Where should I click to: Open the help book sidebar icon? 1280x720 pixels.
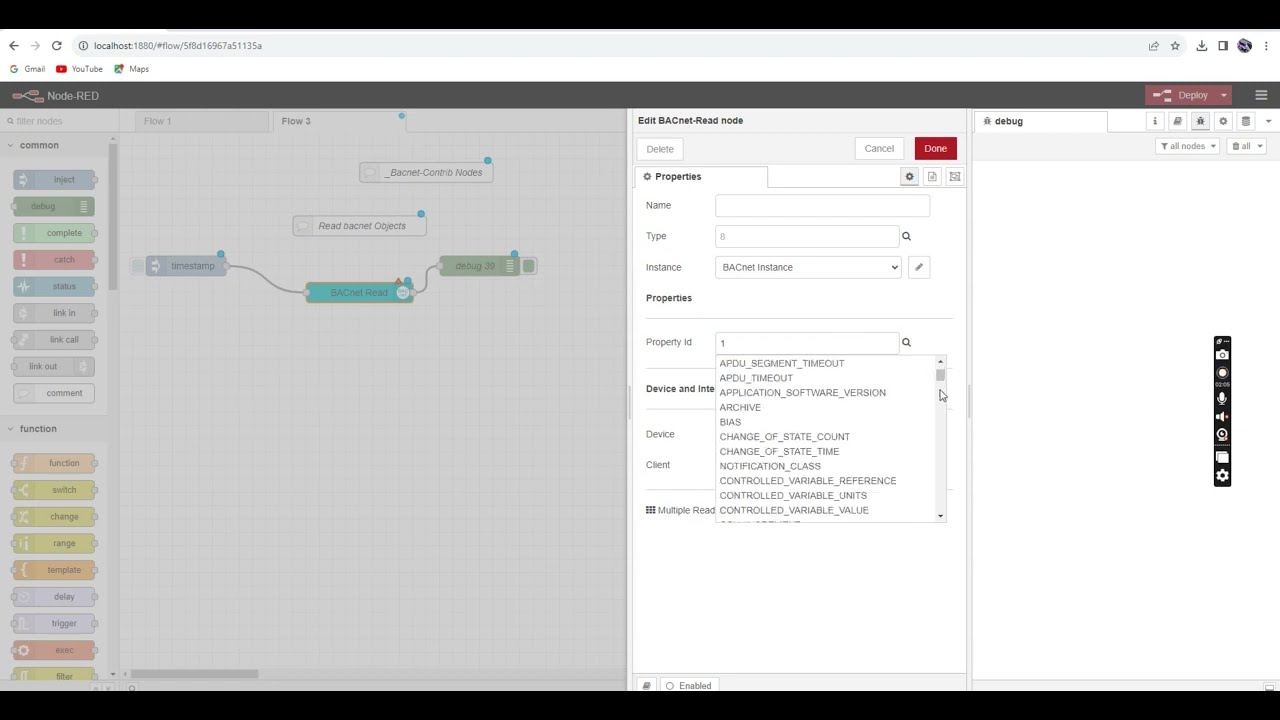1177,121
